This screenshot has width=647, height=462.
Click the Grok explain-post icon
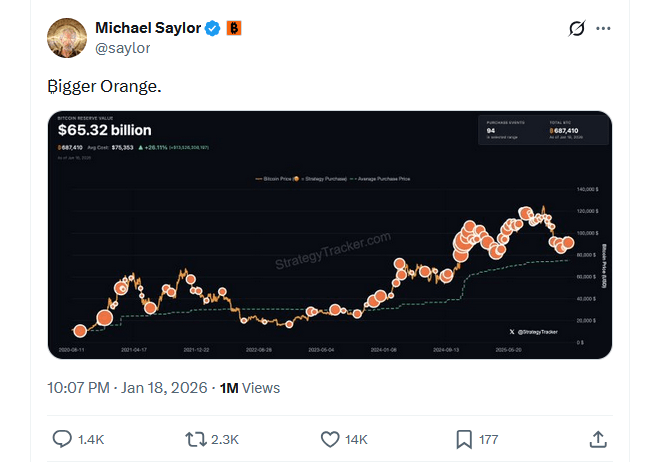point(576,28)
